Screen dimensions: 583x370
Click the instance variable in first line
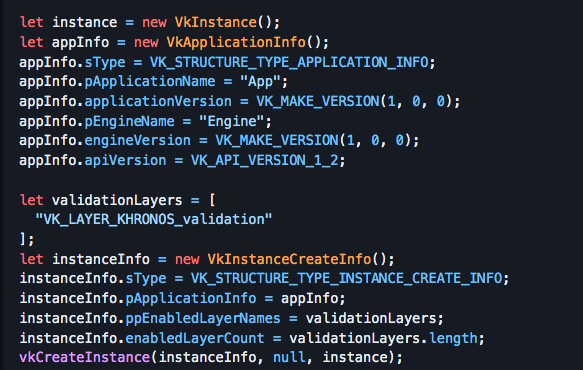pyautogui.click(x=85, y=22)
